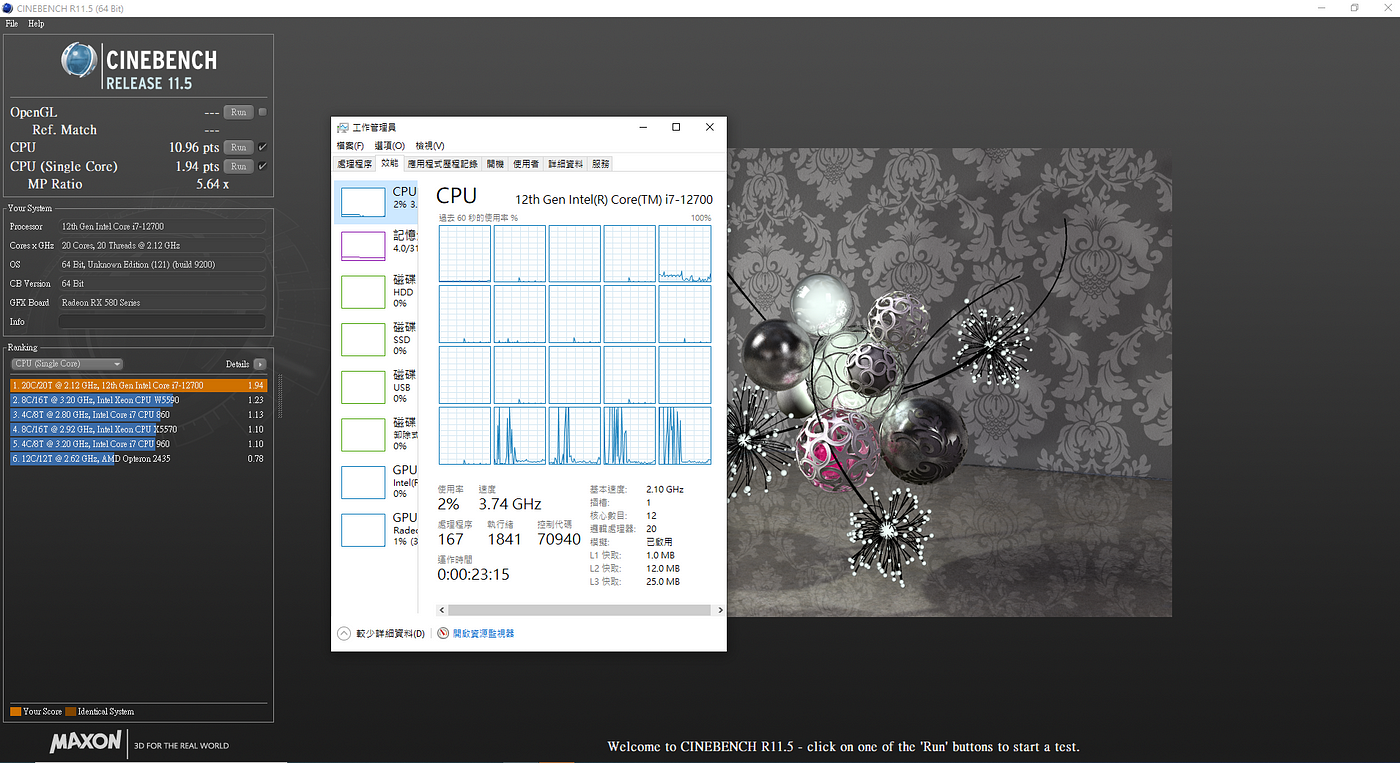Select the USB disk item in sidebar

tap(377, 387)
